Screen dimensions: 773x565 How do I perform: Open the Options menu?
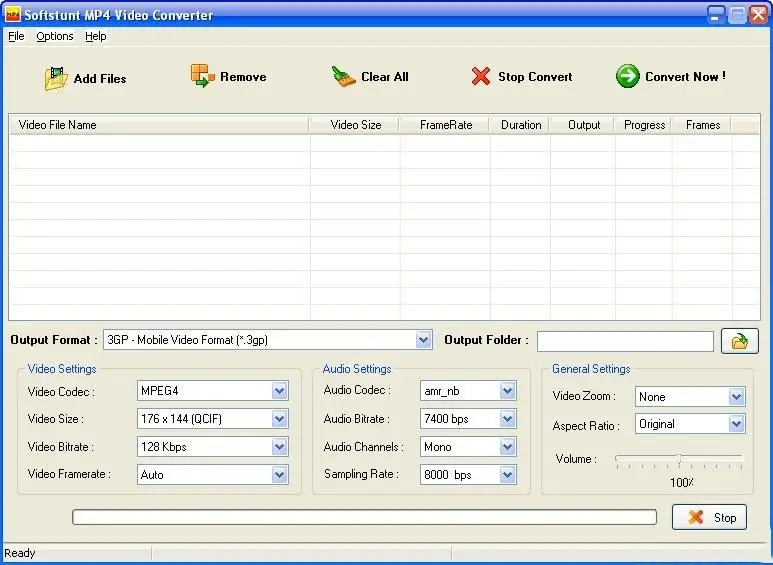click(x=55, y=36)
